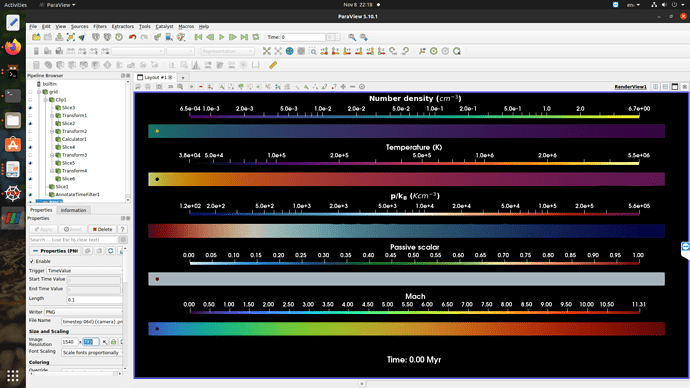The image size is (690, 388).
Task: Click the Undo arrow in the toolbar
Action: [x=132, y=37]
